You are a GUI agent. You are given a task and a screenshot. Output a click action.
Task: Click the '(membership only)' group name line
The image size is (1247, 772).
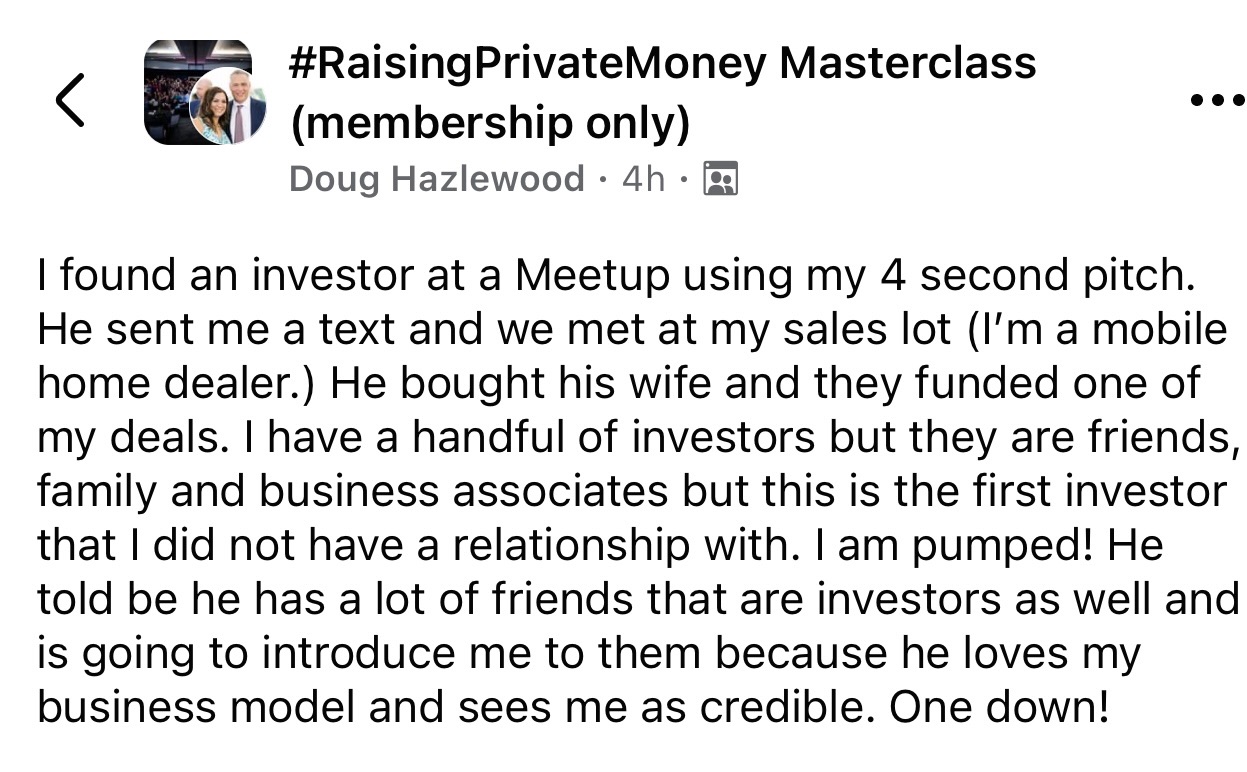489,122
